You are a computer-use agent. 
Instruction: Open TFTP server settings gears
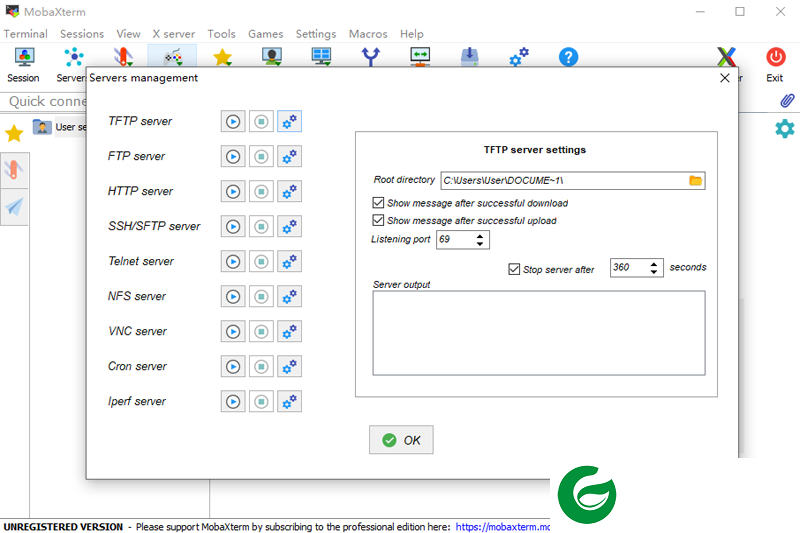tap(289, 121)
